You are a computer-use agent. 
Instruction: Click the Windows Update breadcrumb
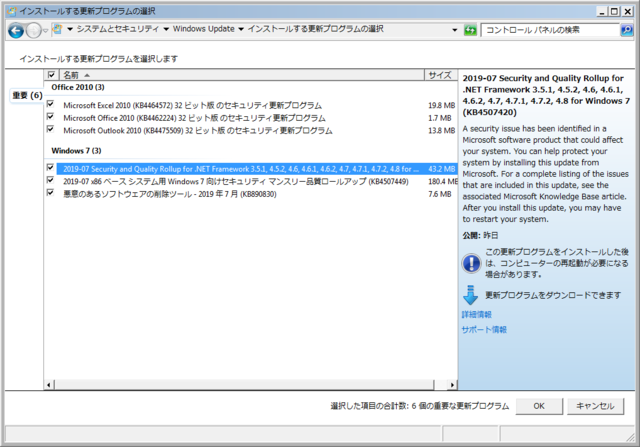click(204, 29)
